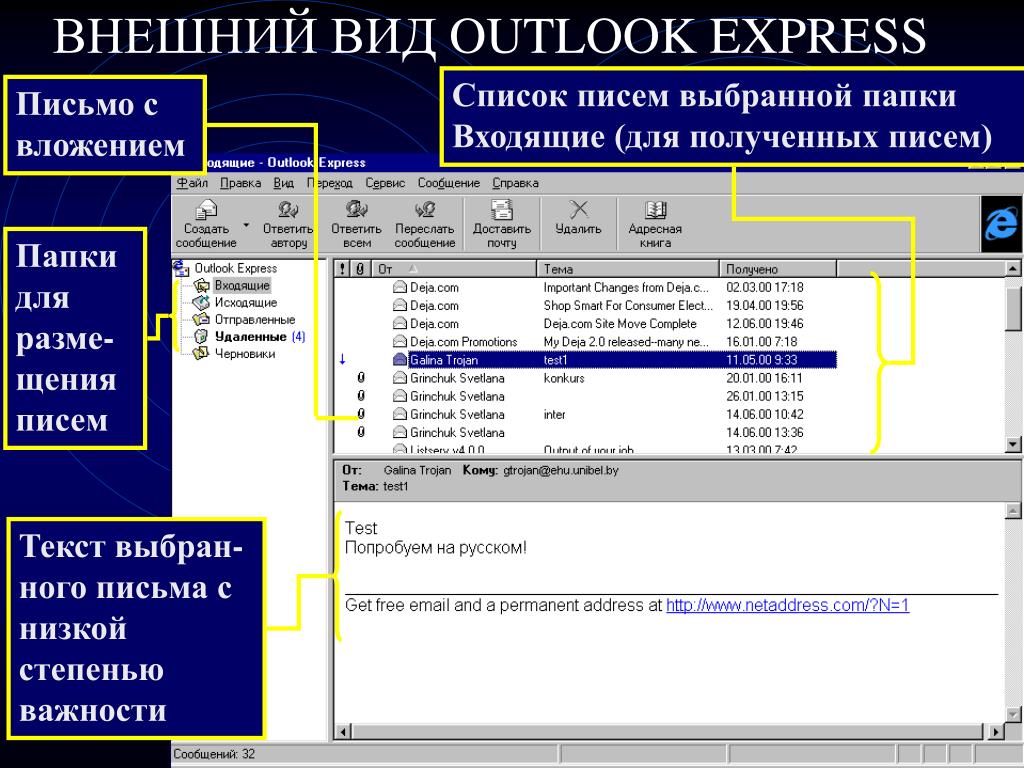Open dropdown arrow beside Создать сообщение
Screen dimensions: 1024x768
coord(246,225)
